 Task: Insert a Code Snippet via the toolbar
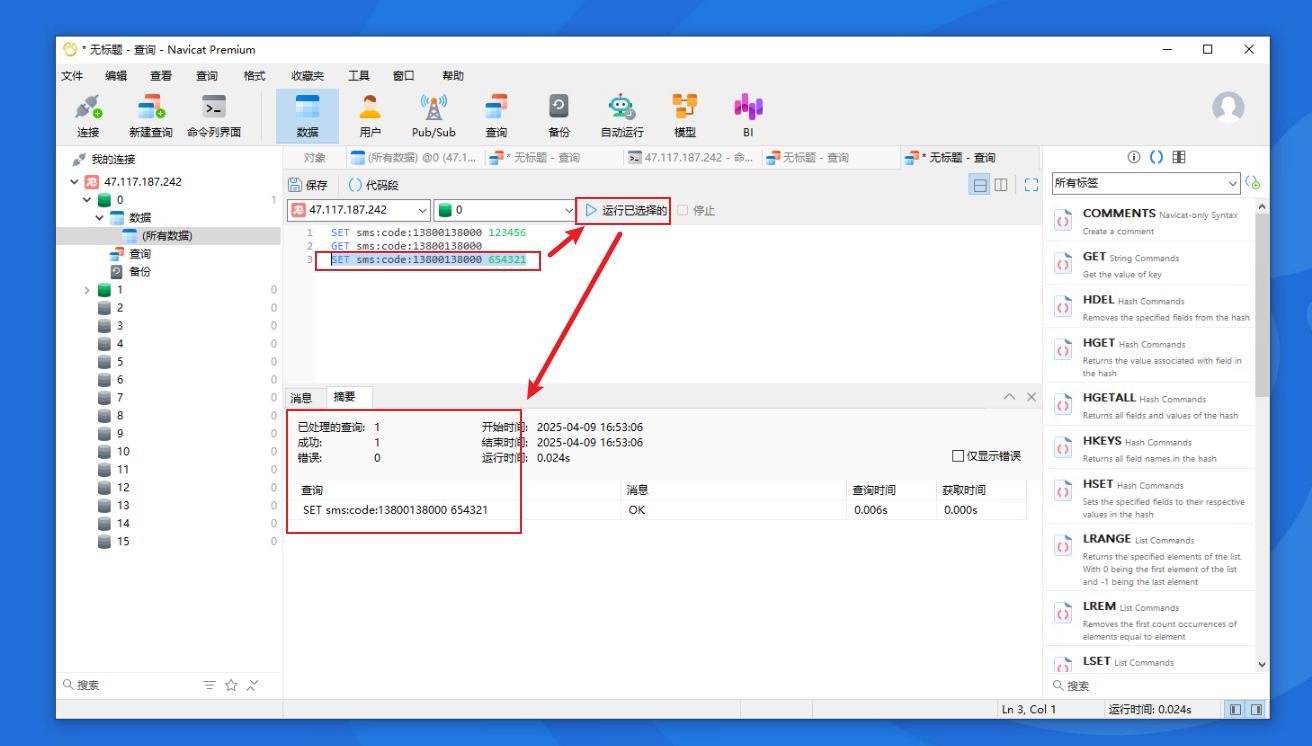click(373, 185)
